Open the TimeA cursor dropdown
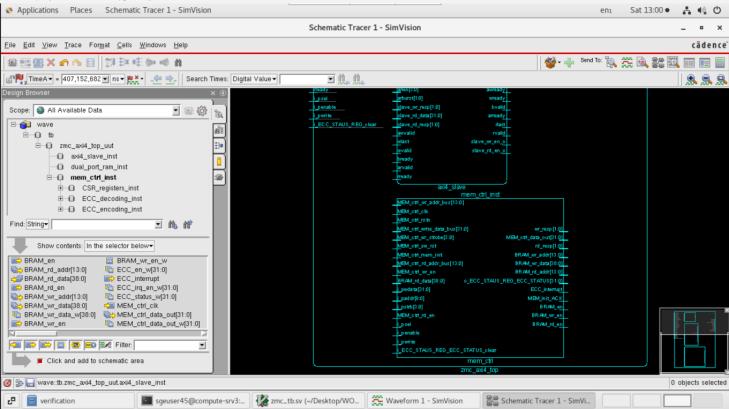 (x=40, y=79)
